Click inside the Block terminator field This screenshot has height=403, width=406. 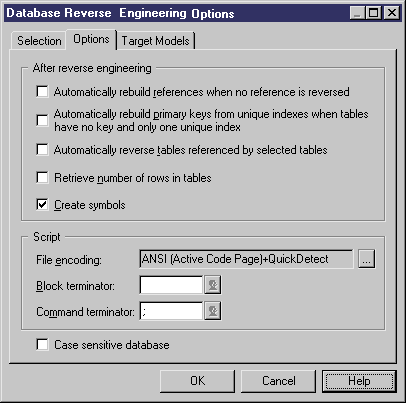click(x=171, y=285)
